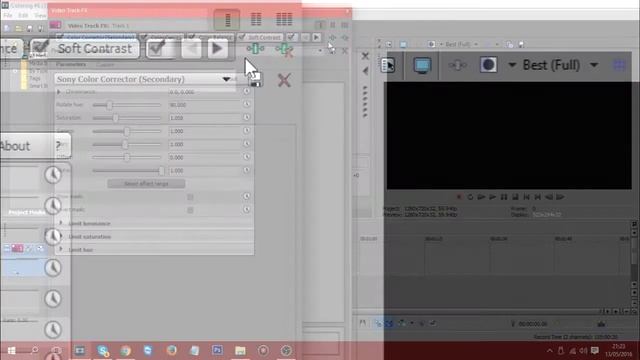Image resolution: width=640 pixels, height=360 pixels.
Task: Animate Invert mask using its clock icon
Action: point(247,209)
